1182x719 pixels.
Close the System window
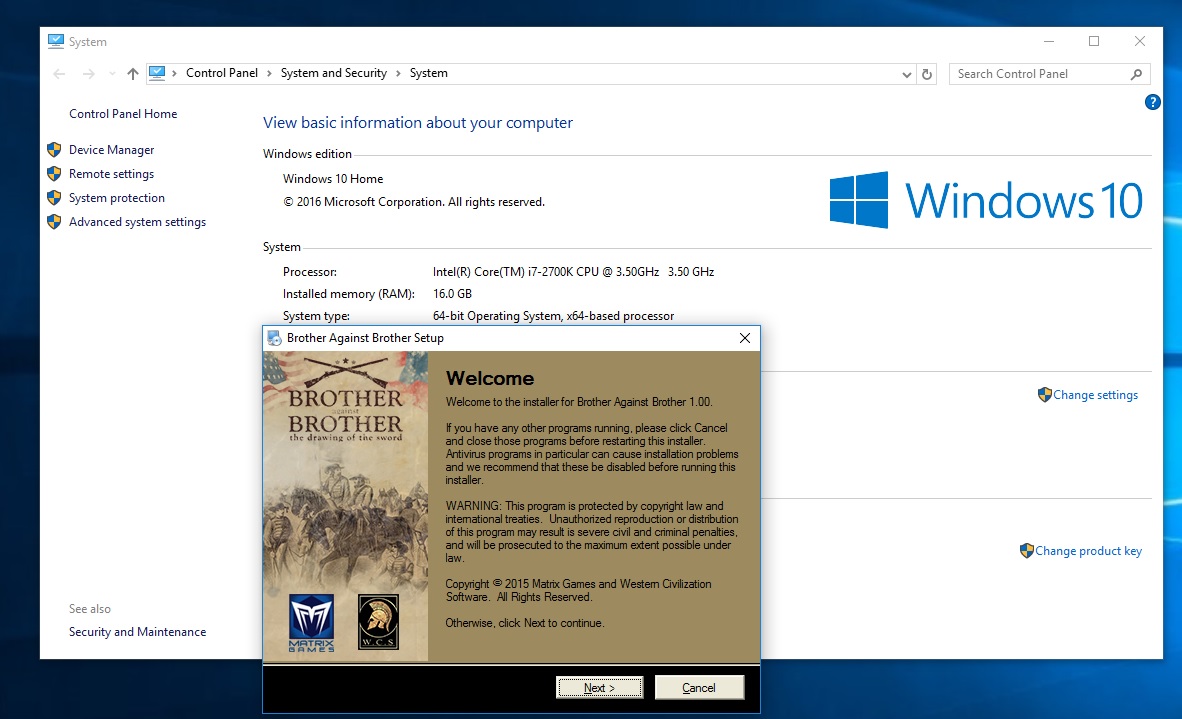pos(1140,41)
